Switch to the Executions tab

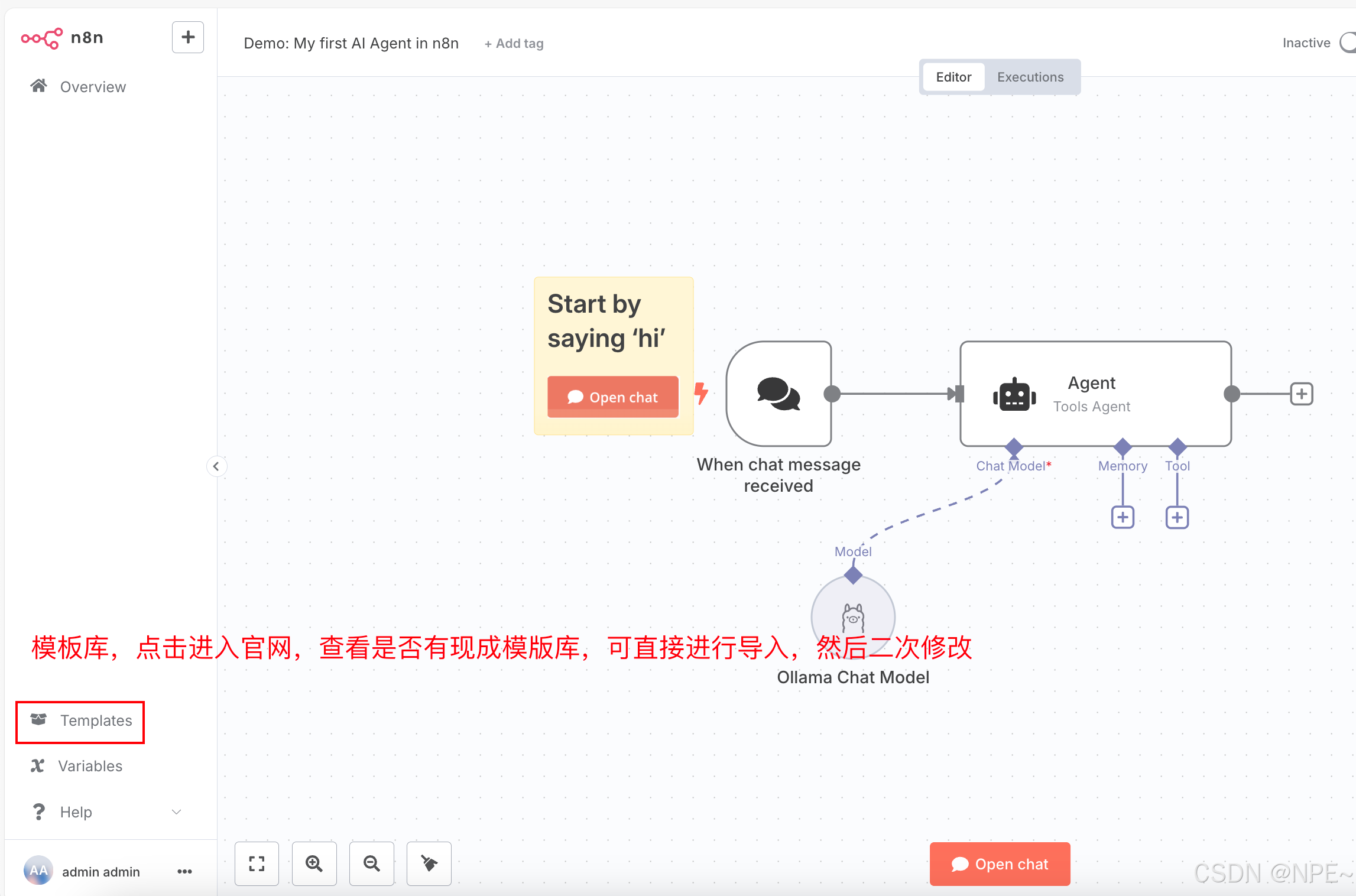(1030, 77)
